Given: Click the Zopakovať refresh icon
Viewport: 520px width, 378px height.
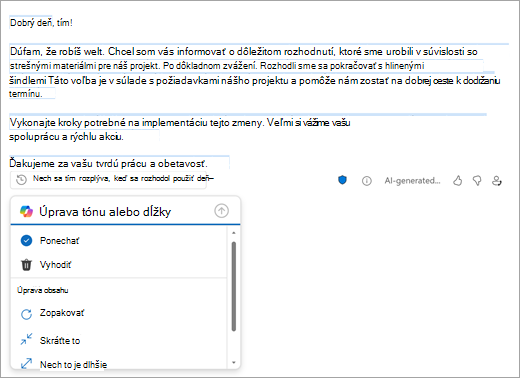Looking at the screenshot, I should point(26,314).
